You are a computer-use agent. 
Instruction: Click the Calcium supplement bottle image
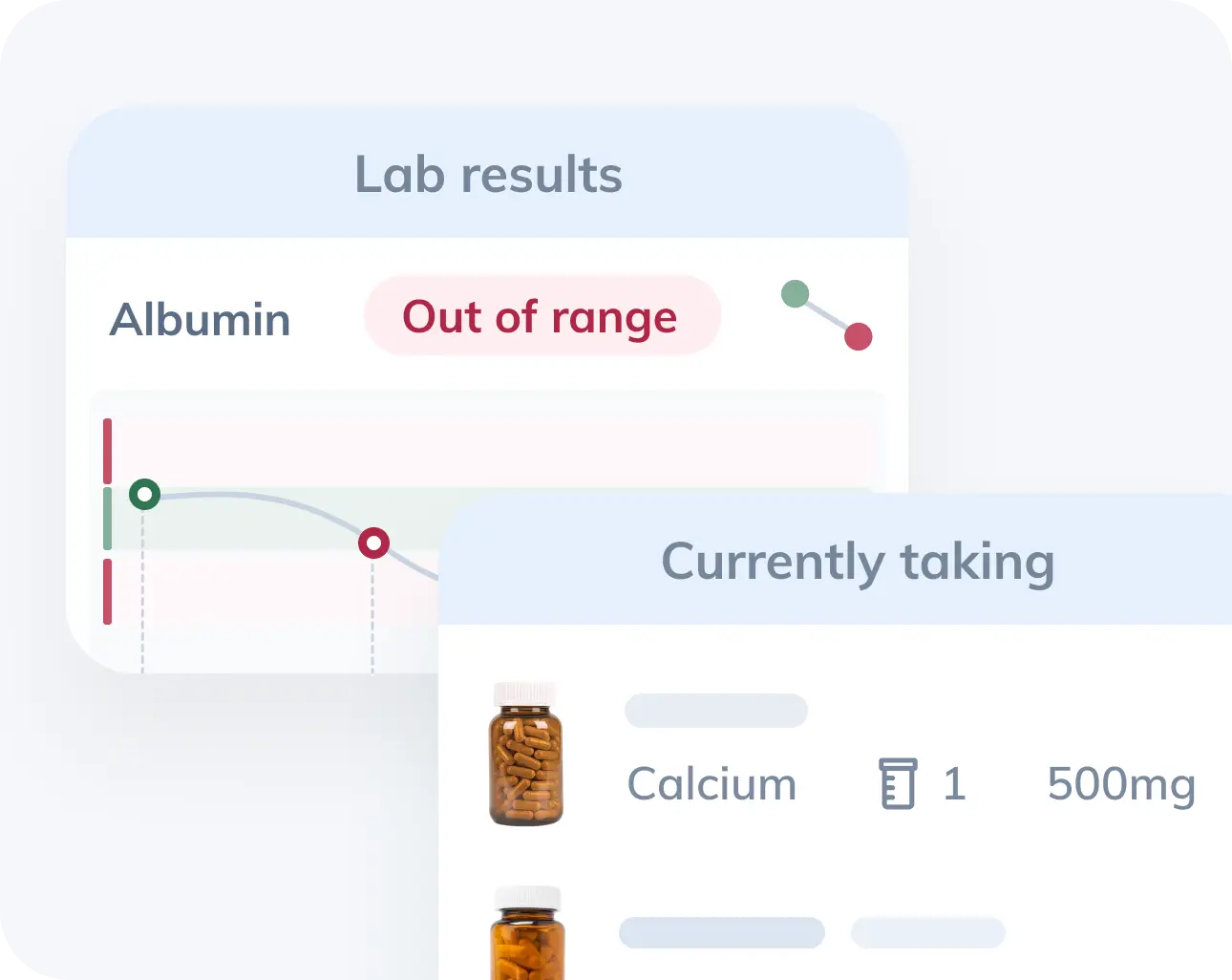(525, 754)
